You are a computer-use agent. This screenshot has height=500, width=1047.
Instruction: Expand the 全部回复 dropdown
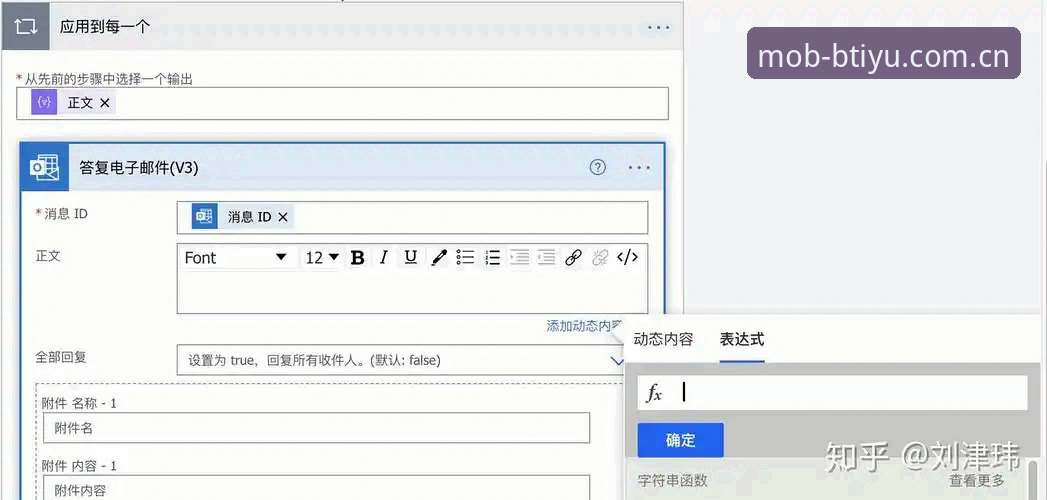(x=616, y=360)
